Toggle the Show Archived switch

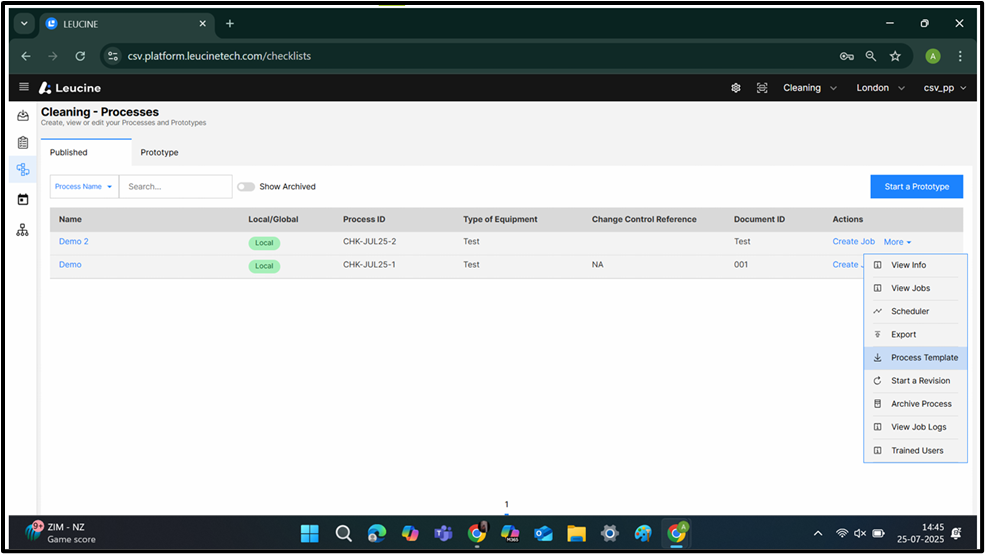[246, 187]
